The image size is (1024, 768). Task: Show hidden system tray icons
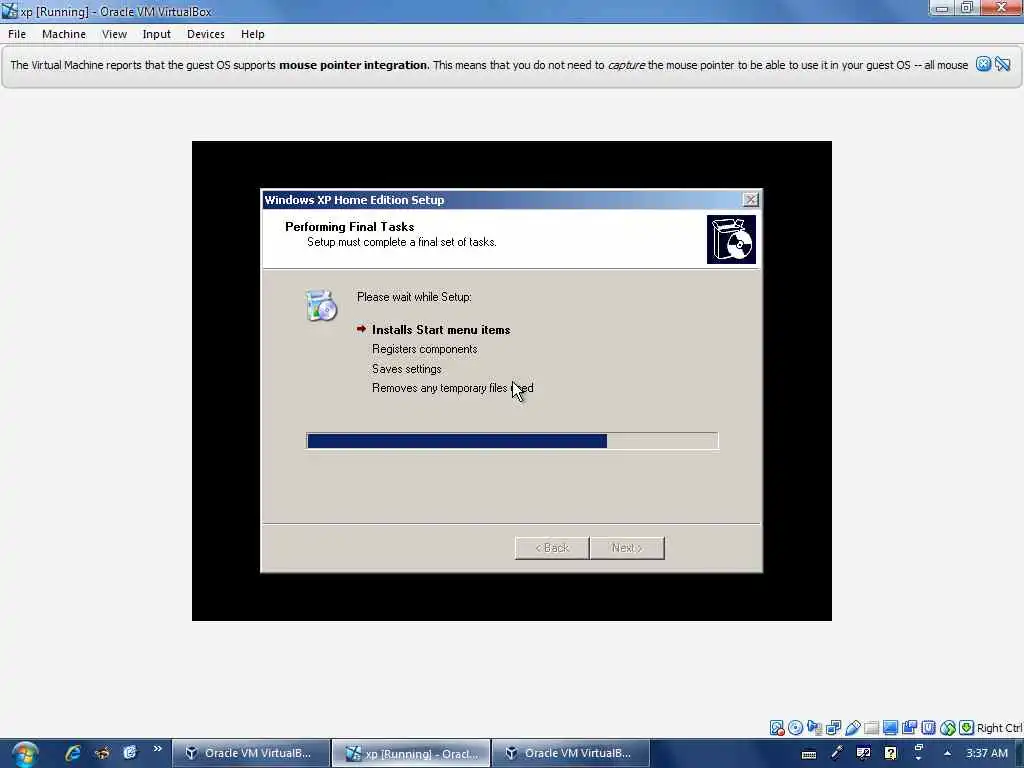[947, 753]
